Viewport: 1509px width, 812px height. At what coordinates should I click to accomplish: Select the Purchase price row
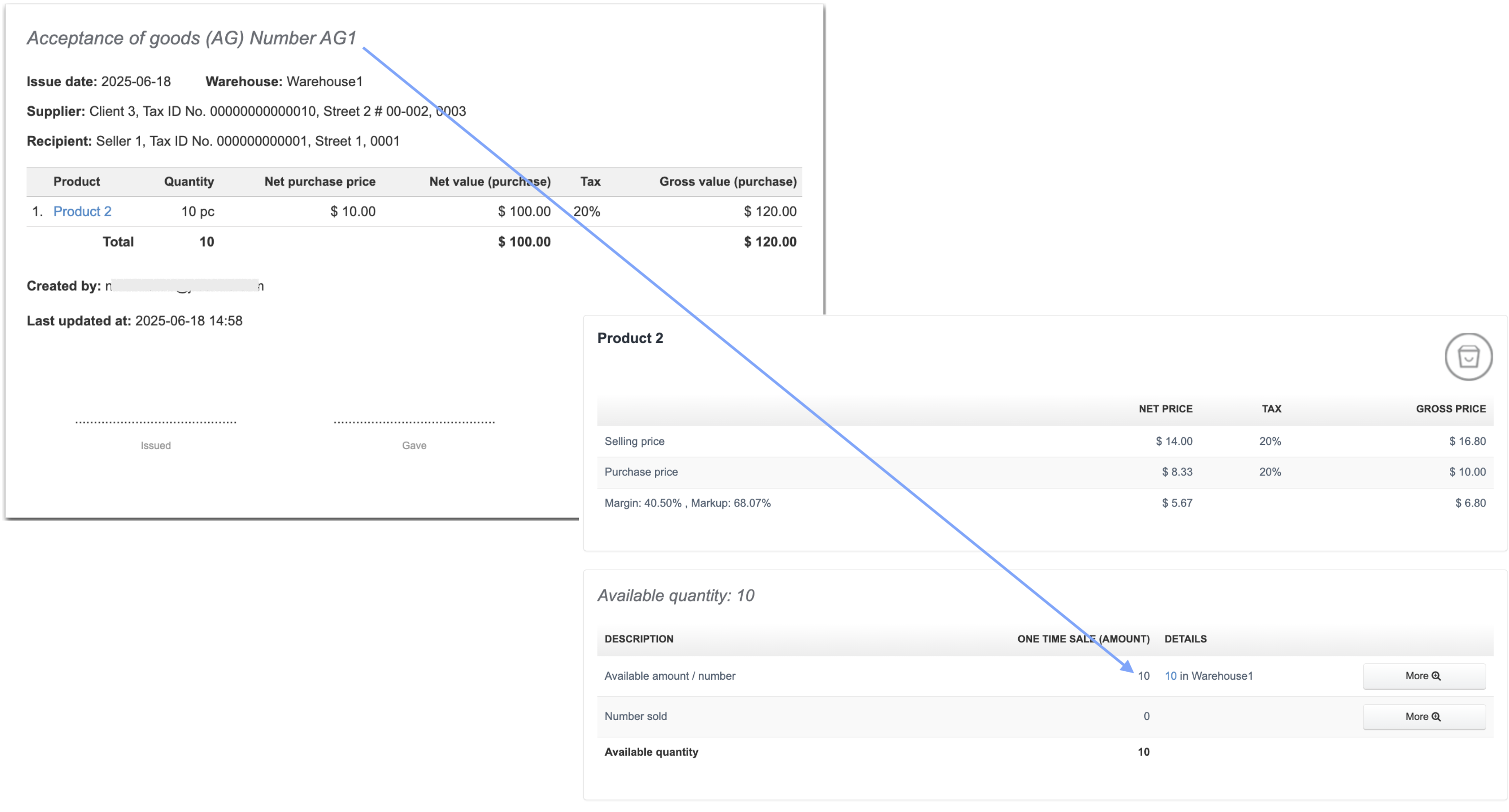[641, 472]
